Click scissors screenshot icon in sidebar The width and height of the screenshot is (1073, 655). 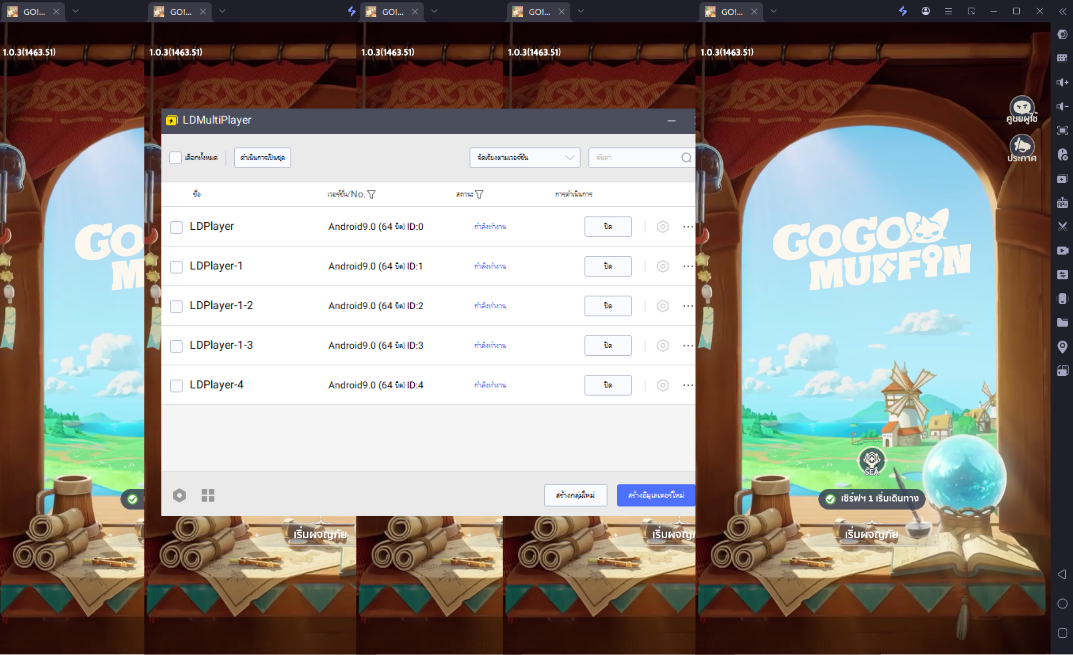click(x=1062, y=226)
